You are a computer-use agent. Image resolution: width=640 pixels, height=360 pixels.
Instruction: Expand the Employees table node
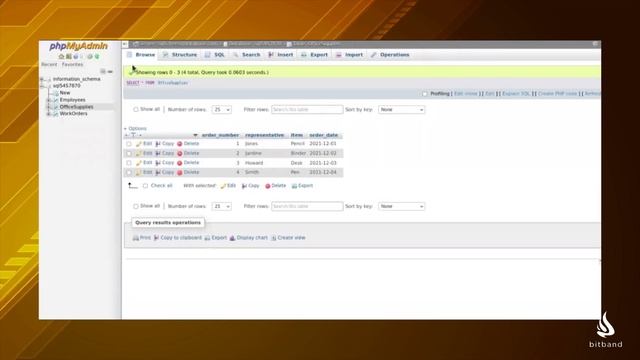tap(49, 100)
